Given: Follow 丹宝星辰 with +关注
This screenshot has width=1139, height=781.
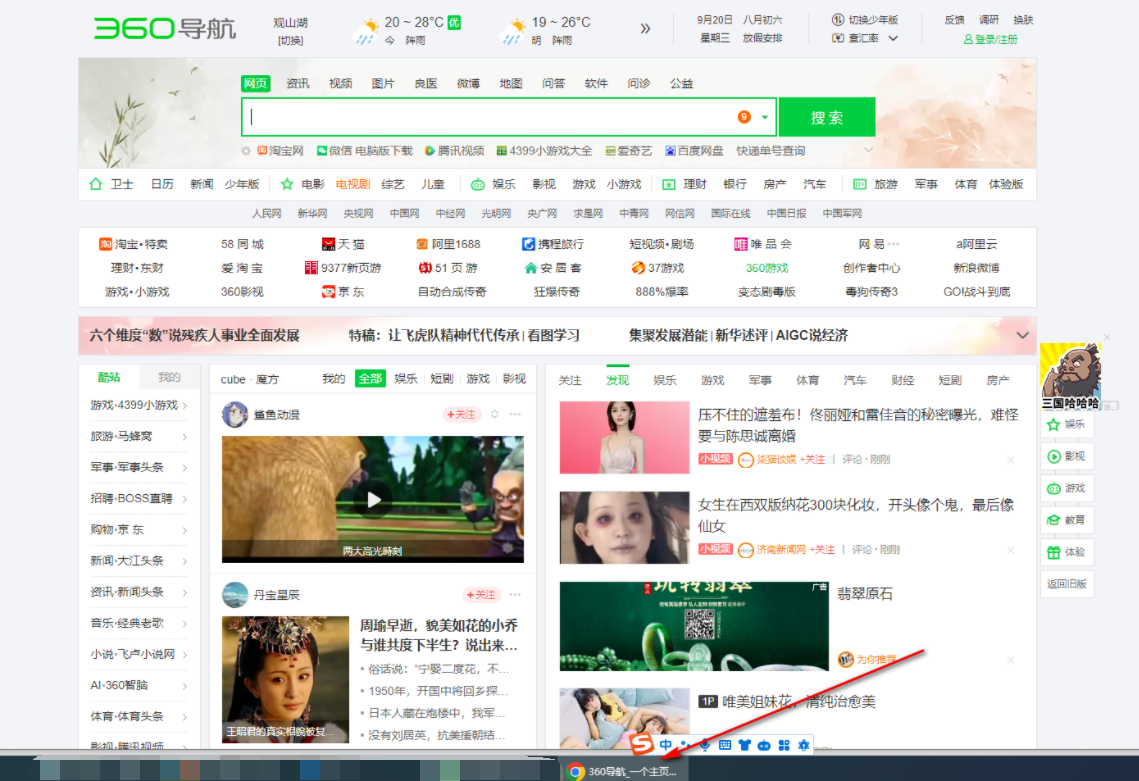Looking at the screenshot, I should pyautogui.click(x=481, y=594).
